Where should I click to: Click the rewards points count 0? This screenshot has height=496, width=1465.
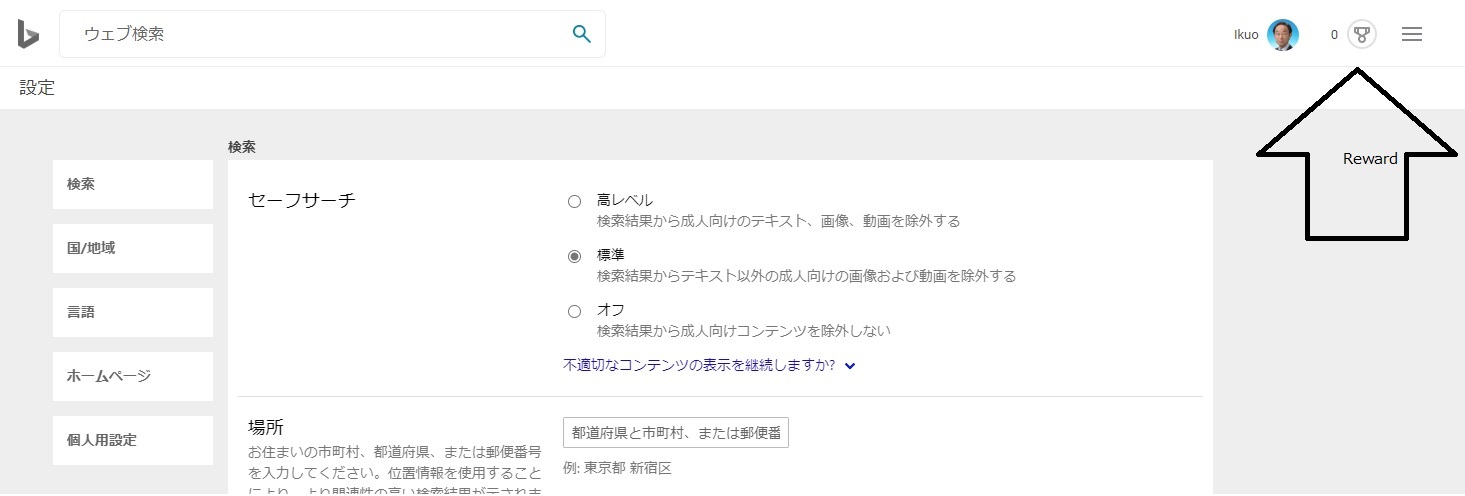point(1334,35)
